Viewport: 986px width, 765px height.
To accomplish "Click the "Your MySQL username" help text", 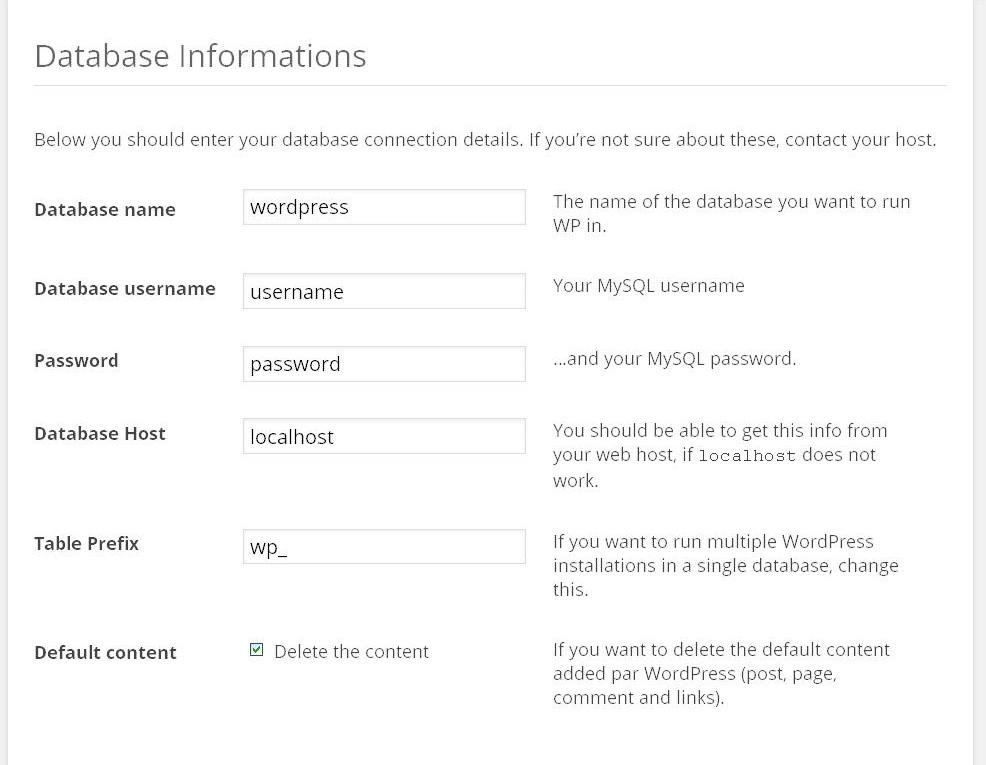I will 649,286.
